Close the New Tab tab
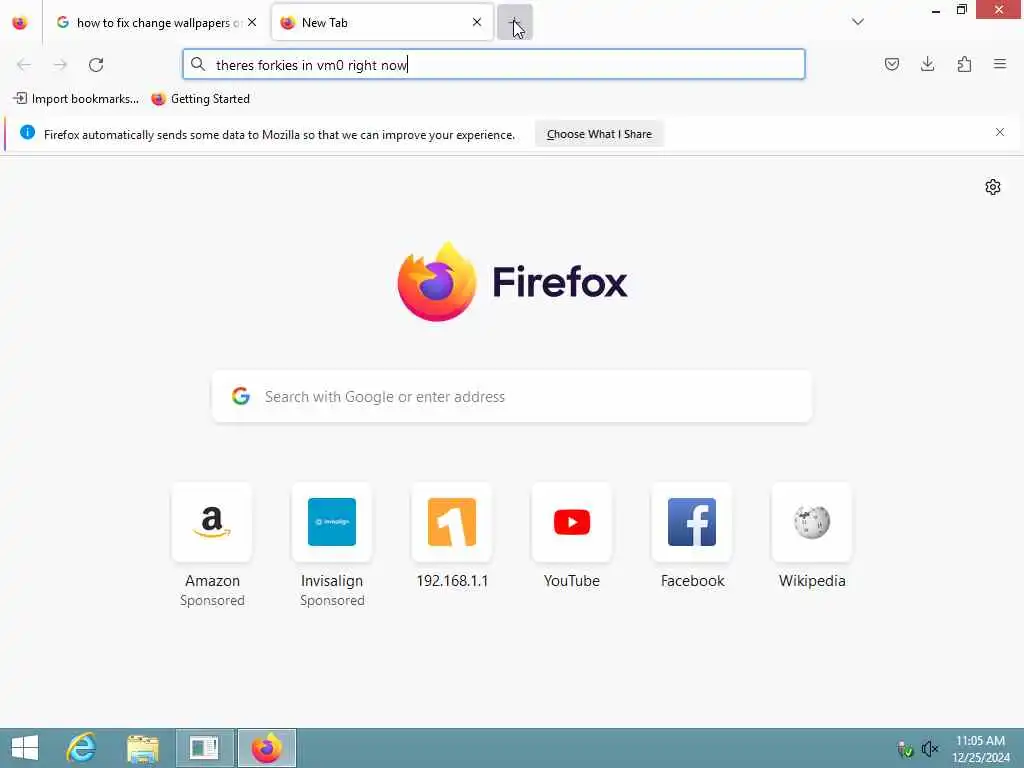The width and height of the screenshot is (1024, 768). [477, 22]
